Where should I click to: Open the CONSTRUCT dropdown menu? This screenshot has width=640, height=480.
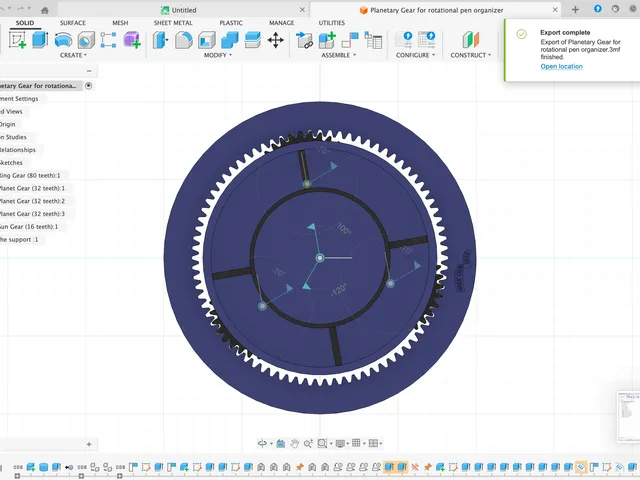point(471,55)
